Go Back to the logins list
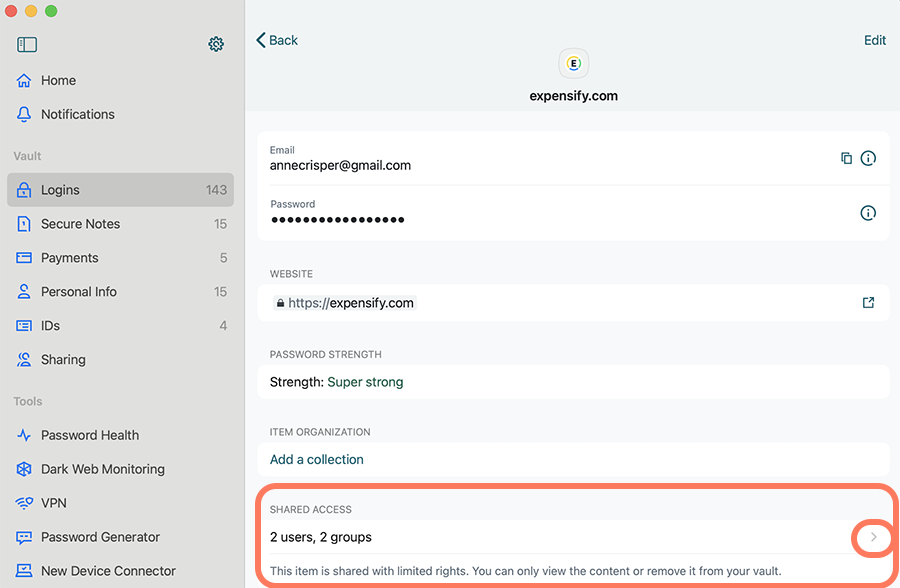 (x=277, y=40)
